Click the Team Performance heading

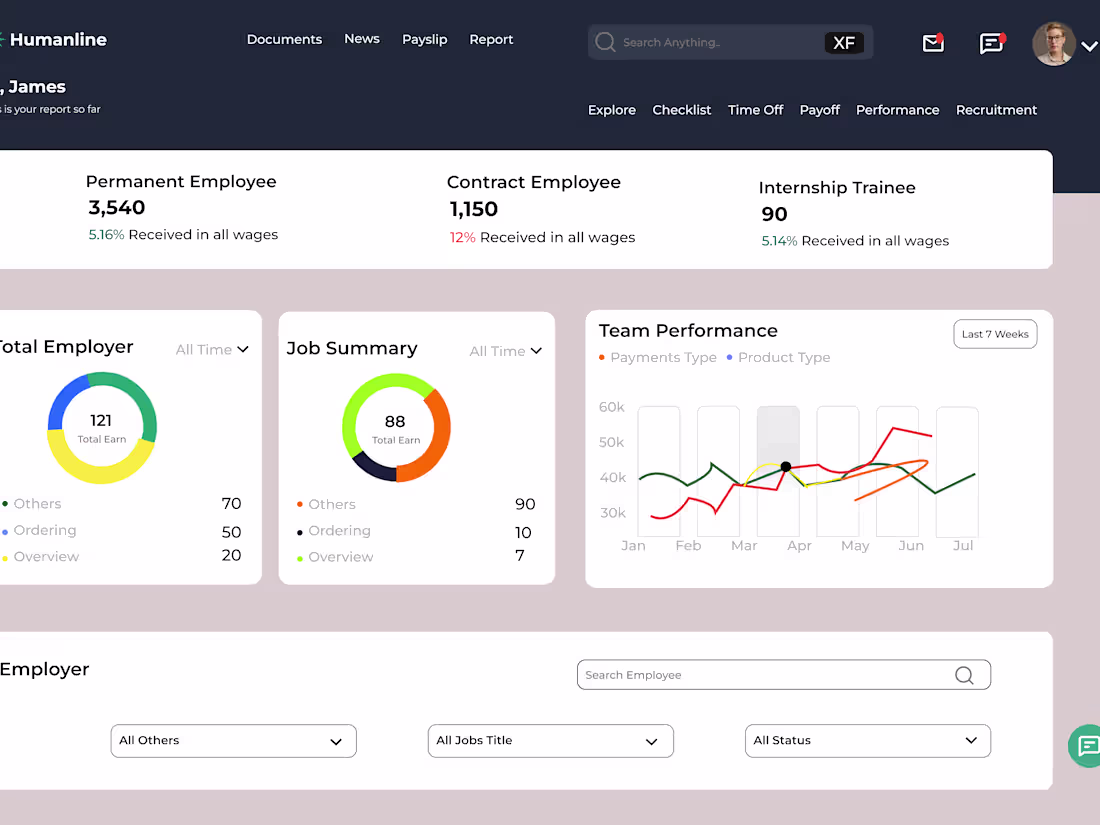pos(688,330)
